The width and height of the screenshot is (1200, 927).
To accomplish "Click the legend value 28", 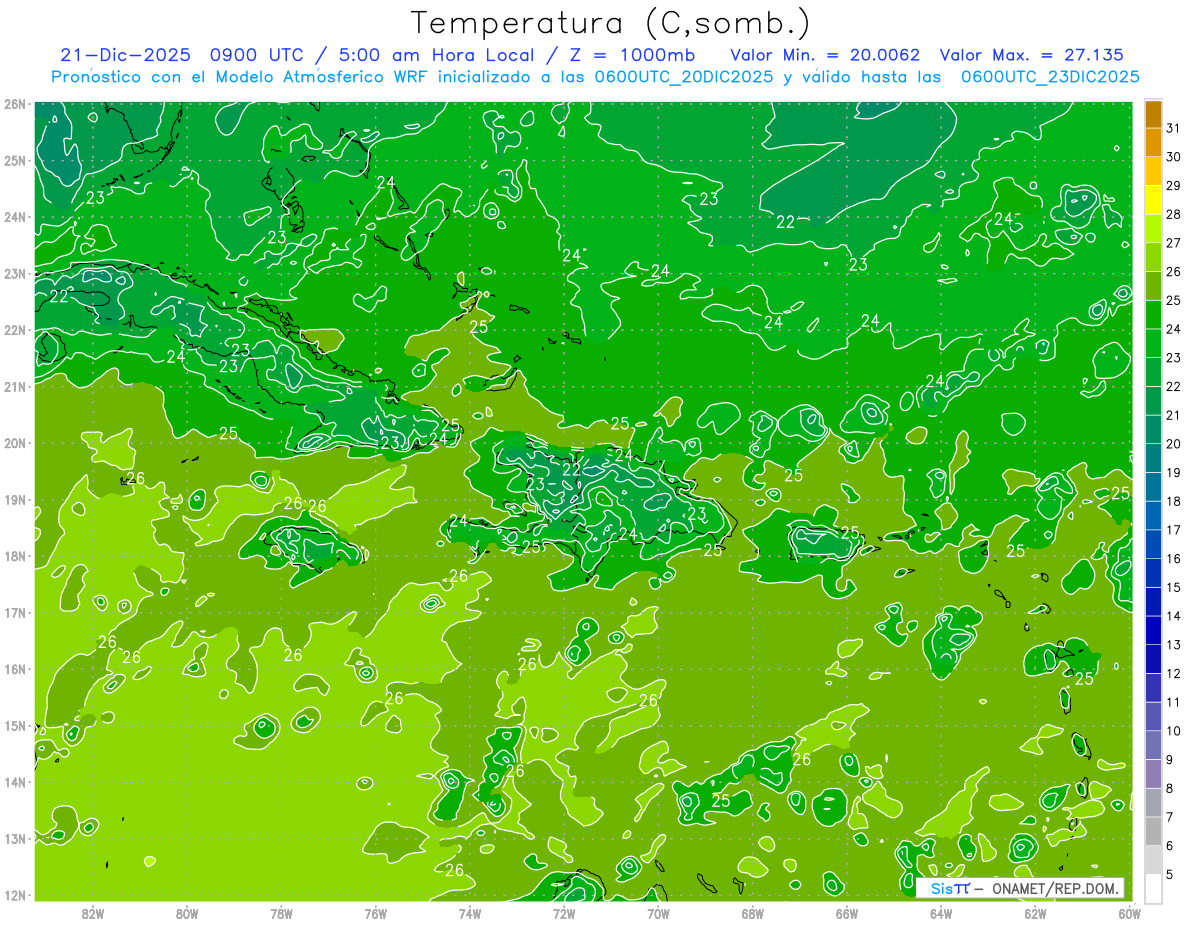I will [1174, 214].
